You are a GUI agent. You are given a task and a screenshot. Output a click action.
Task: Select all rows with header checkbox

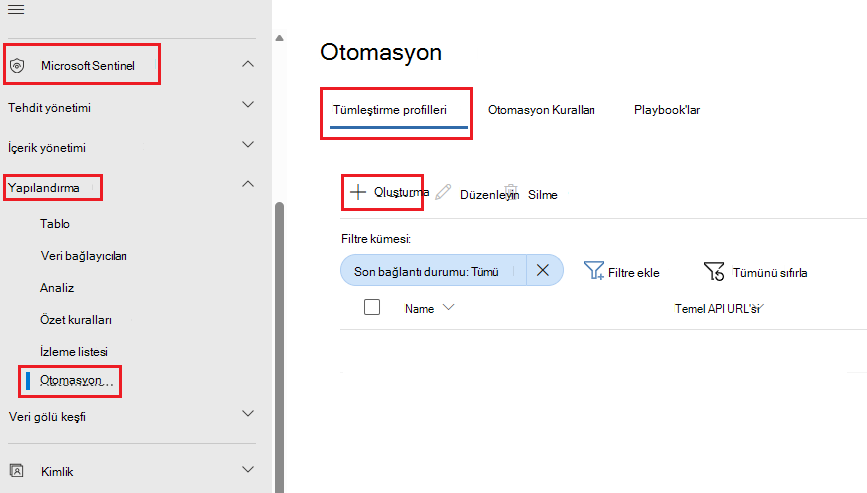pos(372,307)
